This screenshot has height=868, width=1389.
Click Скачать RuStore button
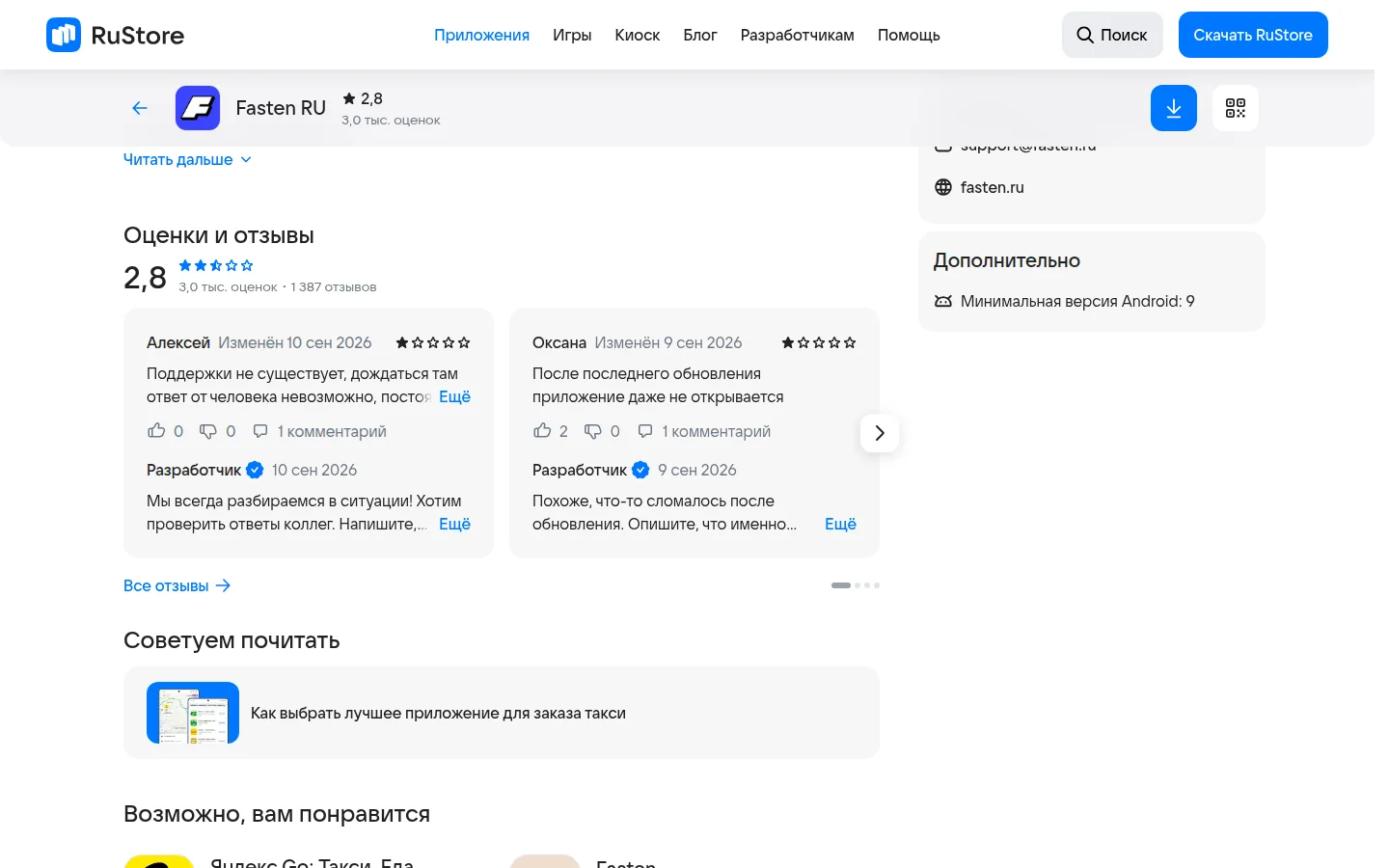(x=1253, y=35)
